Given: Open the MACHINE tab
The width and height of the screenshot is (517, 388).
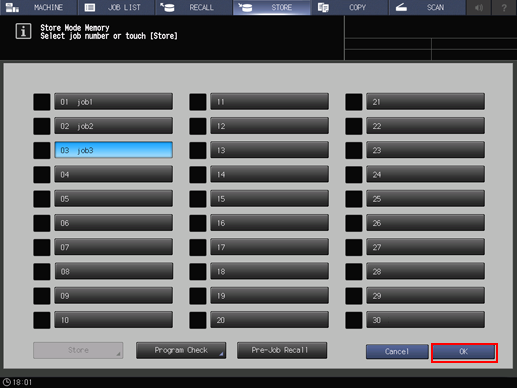Looking at the screenshot, I should point(39,7).
